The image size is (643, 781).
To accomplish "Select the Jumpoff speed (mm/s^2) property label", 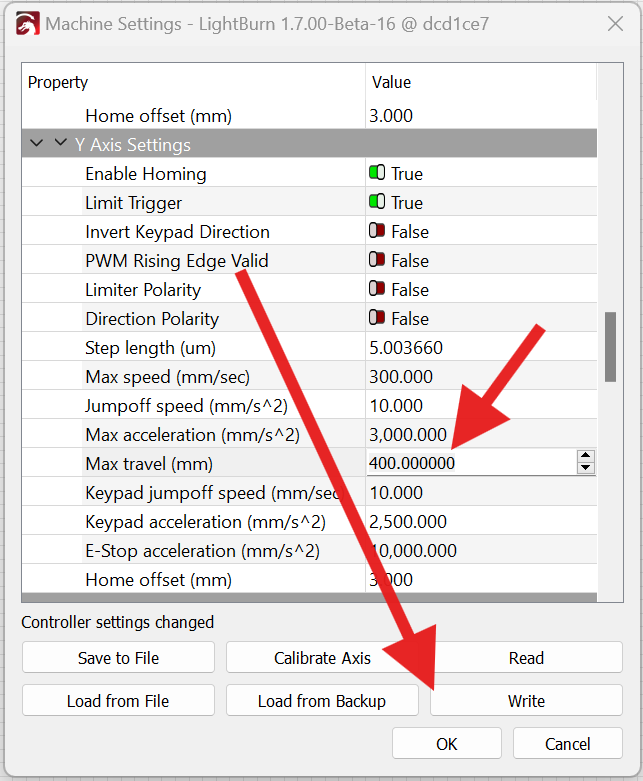I will pyautogui.click(x=186, y=405).
